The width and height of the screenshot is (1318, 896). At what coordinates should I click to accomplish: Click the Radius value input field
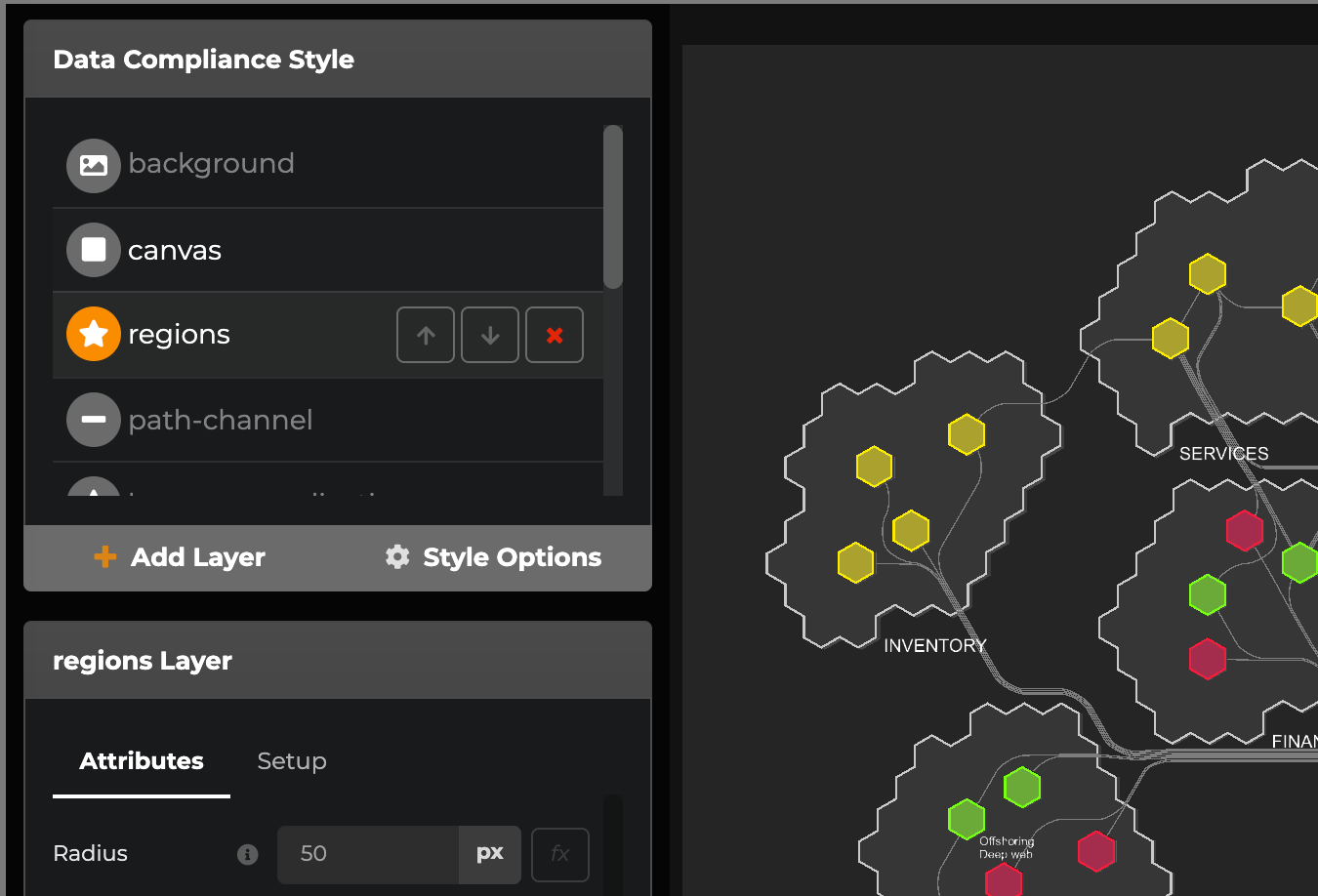click(368, 854)
